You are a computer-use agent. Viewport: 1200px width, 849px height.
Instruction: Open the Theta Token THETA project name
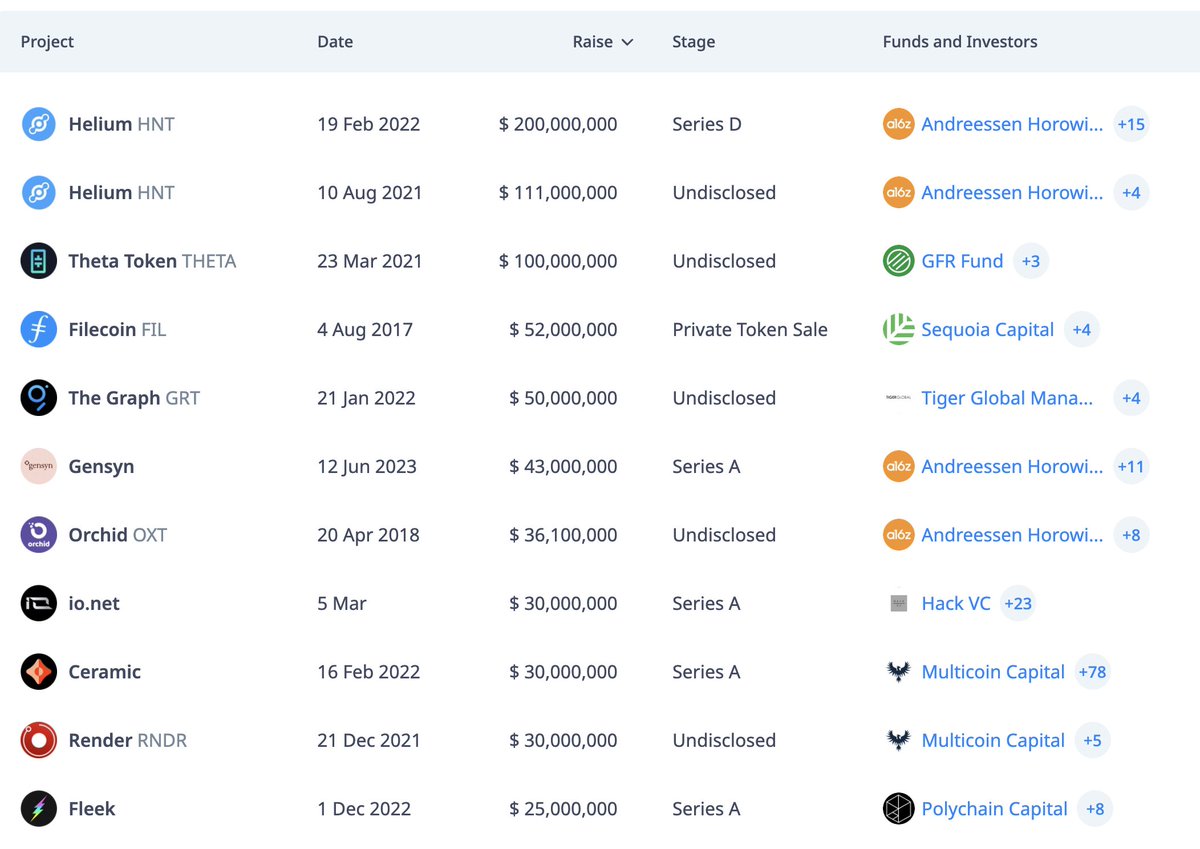click(x=152, y=261)
